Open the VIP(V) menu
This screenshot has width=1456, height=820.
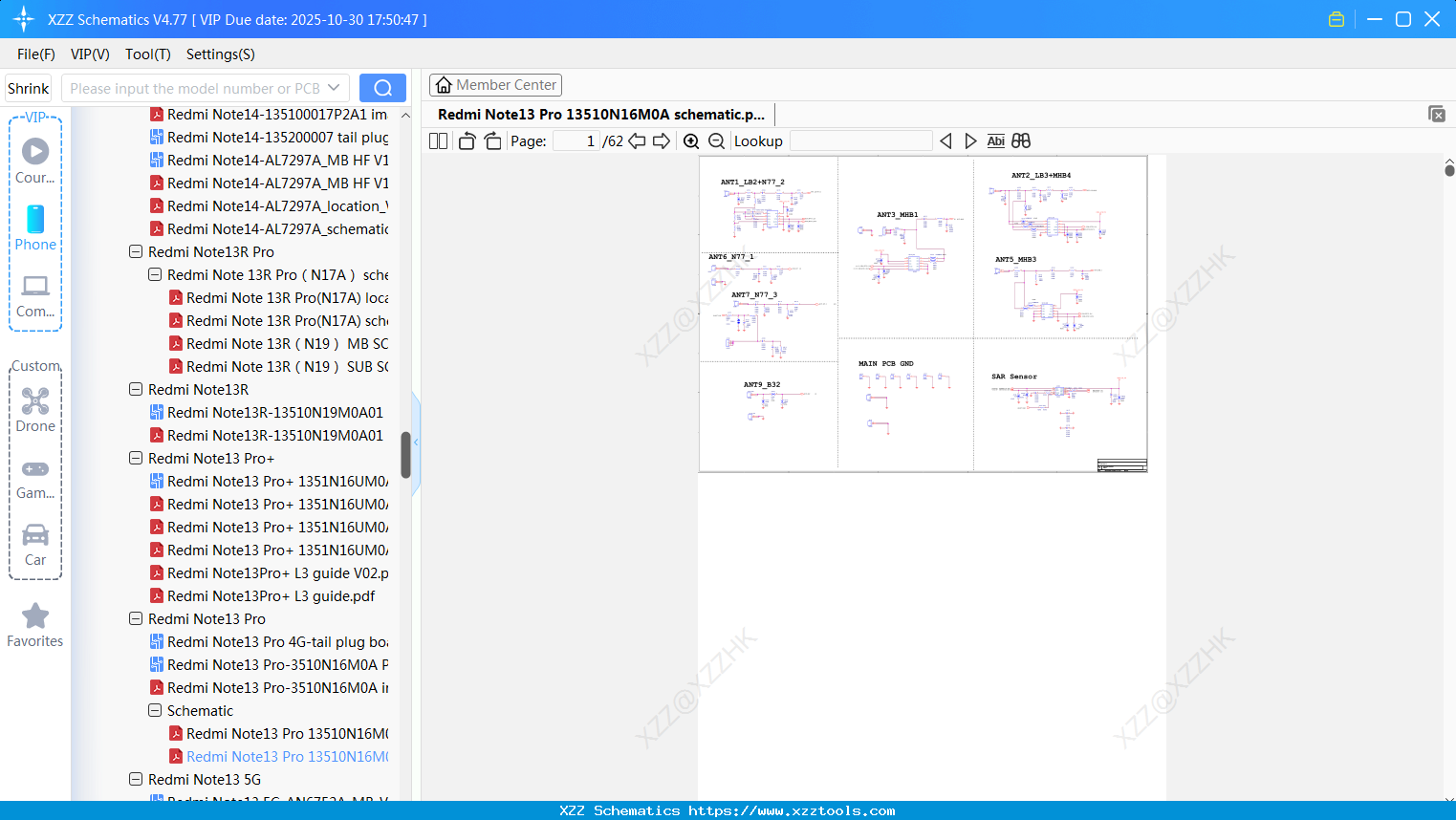[x=90, y=54]
